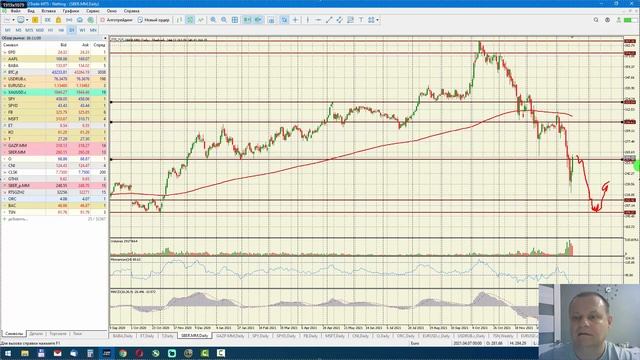Viewport: 640px width, 360px height.
Task: Open Windows Start menu
Action: (8, 353)
